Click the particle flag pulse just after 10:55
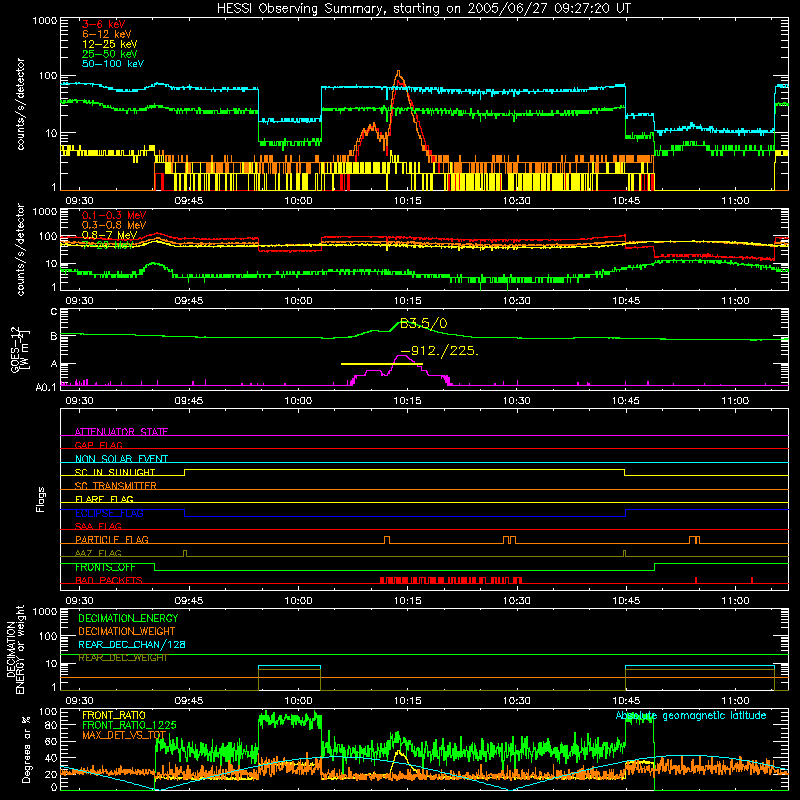The width and height of the screenshot is (800, 800). 694,540
